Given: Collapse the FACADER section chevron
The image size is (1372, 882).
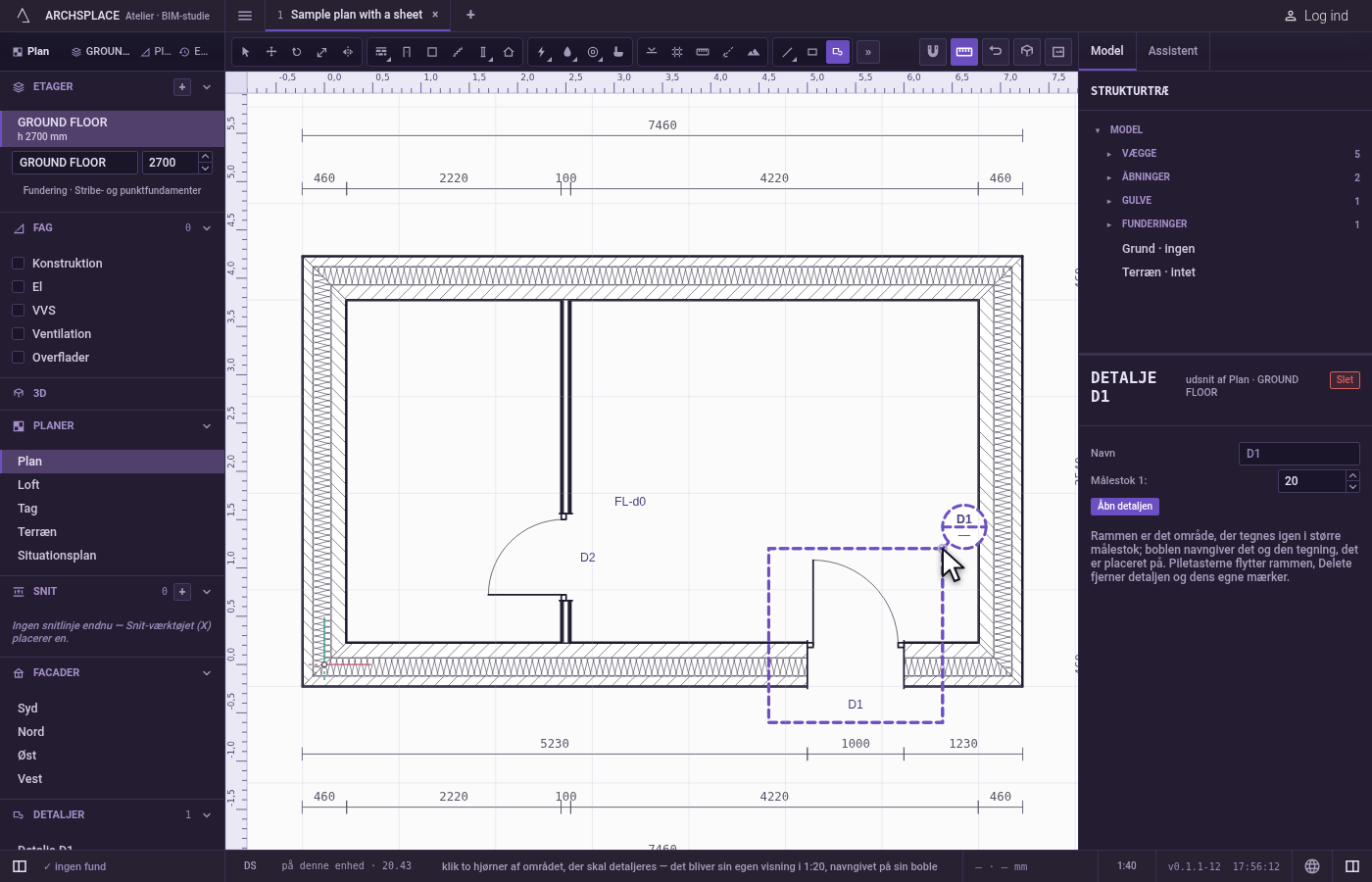Looking at the screenshot, I should point(207,673).
